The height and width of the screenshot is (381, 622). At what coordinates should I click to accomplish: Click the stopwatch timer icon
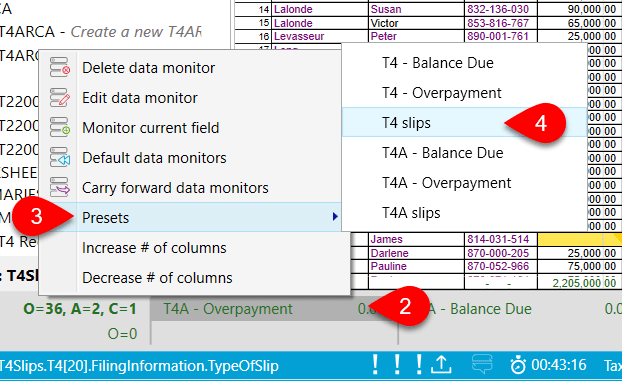pyautogui.click(x=518, y=365)
